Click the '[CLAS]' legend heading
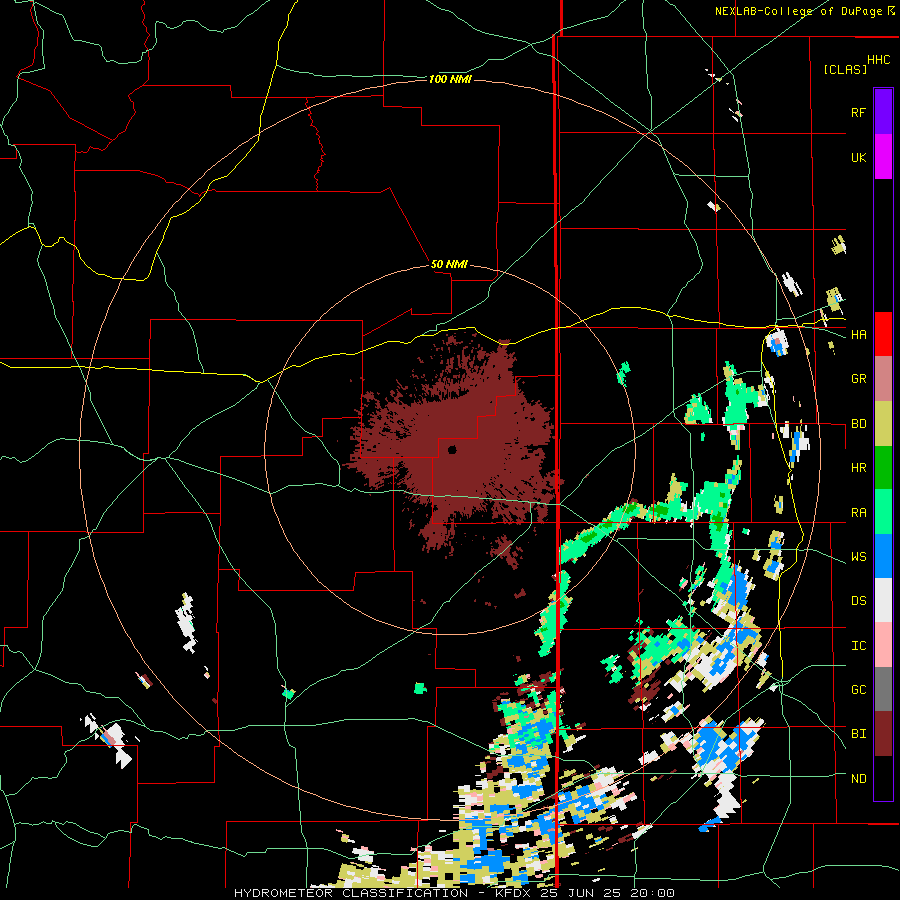This screenshot has width=900, height=900. 845,69
